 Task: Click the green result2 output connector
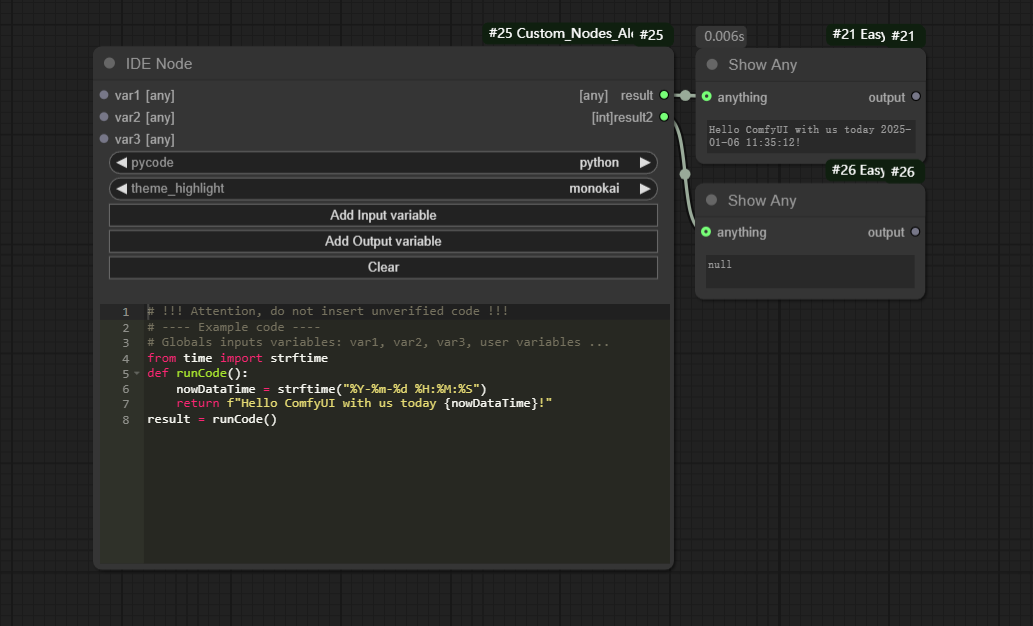point(664,118)
